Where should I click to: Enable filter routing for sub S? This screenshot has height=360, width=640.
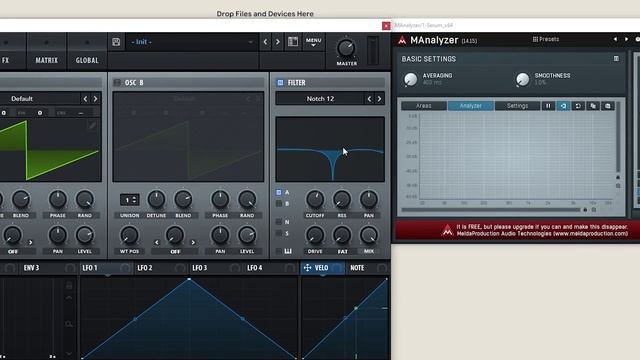point(279,233)
